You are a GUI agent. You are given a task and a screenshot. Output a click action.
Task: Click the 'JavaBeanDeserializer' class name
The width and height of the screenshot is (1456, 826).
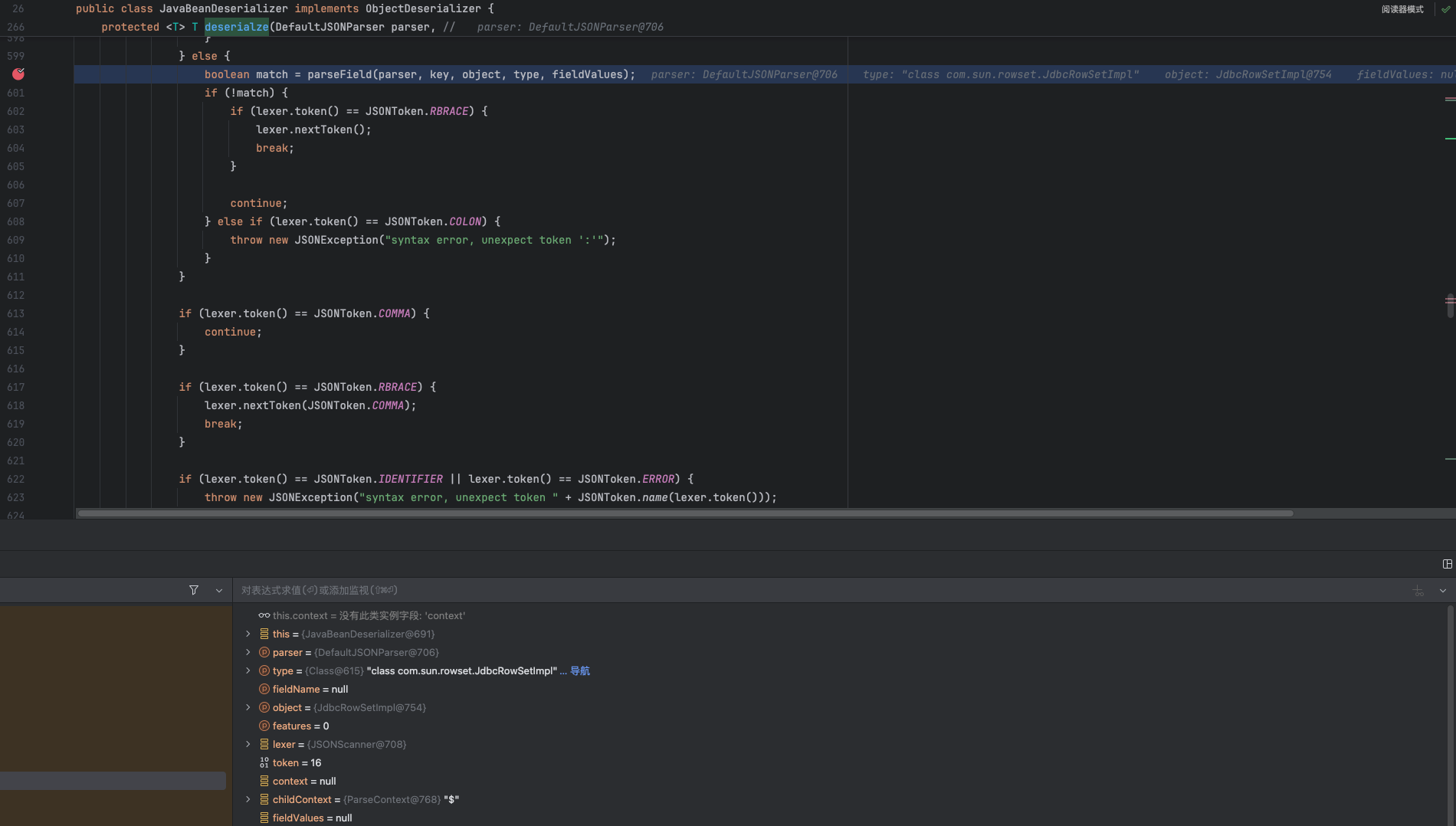coord(224,8)
